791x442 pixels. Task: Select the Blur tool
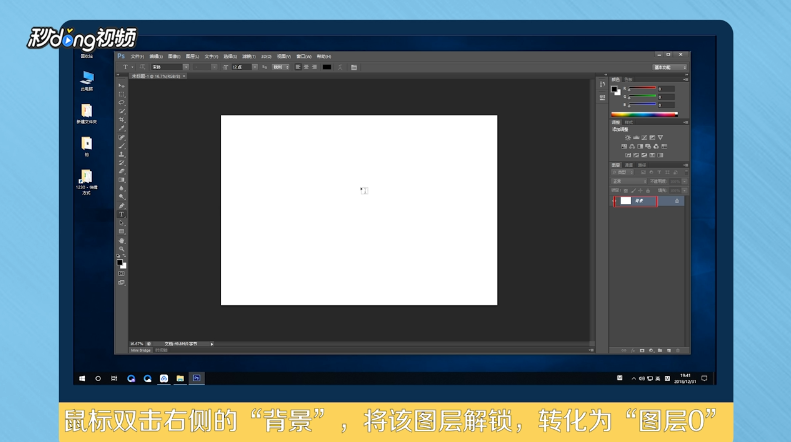(x=122, y=189)
